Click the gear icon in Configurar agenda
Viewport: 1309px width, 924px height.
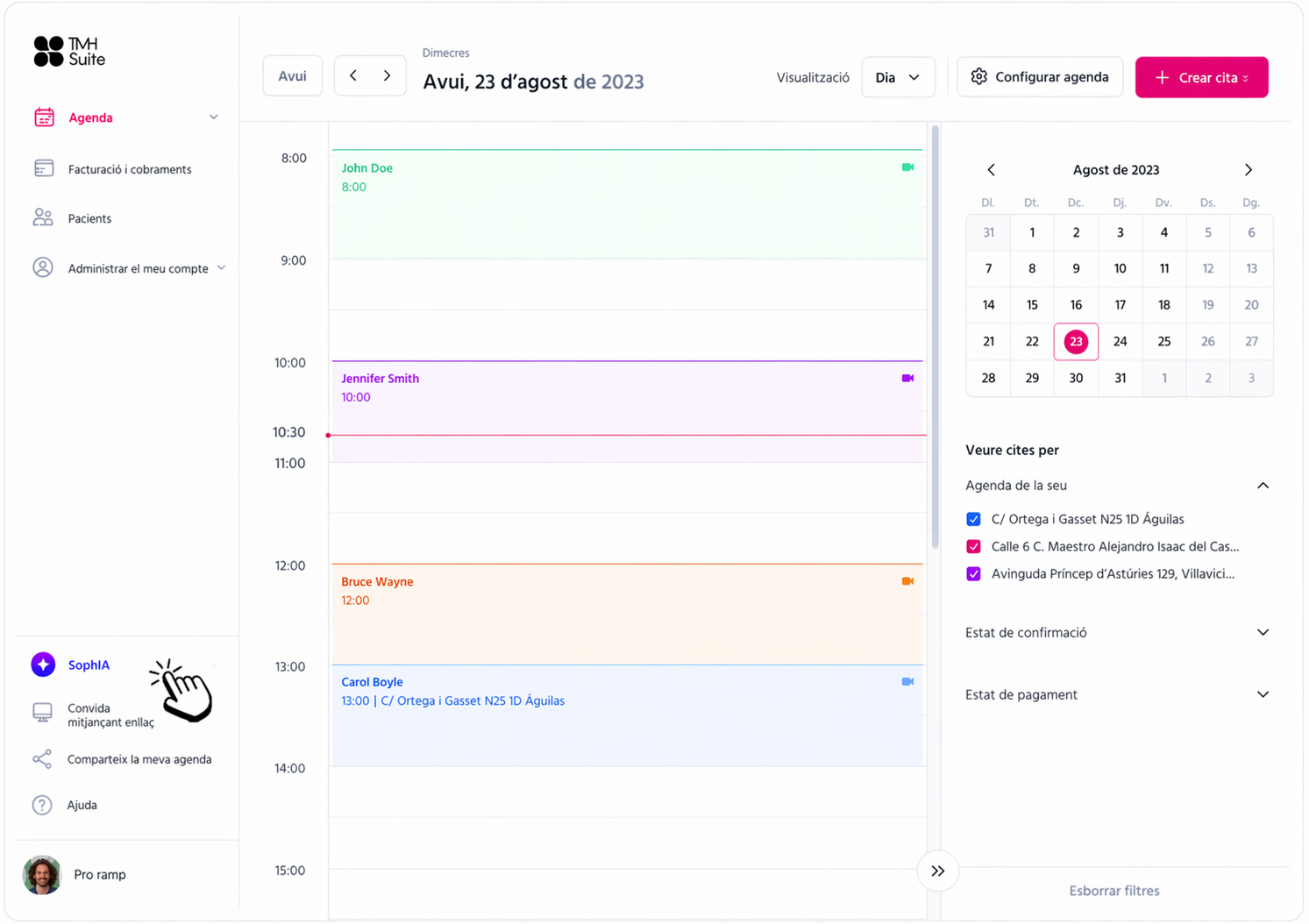click(979, 77)
